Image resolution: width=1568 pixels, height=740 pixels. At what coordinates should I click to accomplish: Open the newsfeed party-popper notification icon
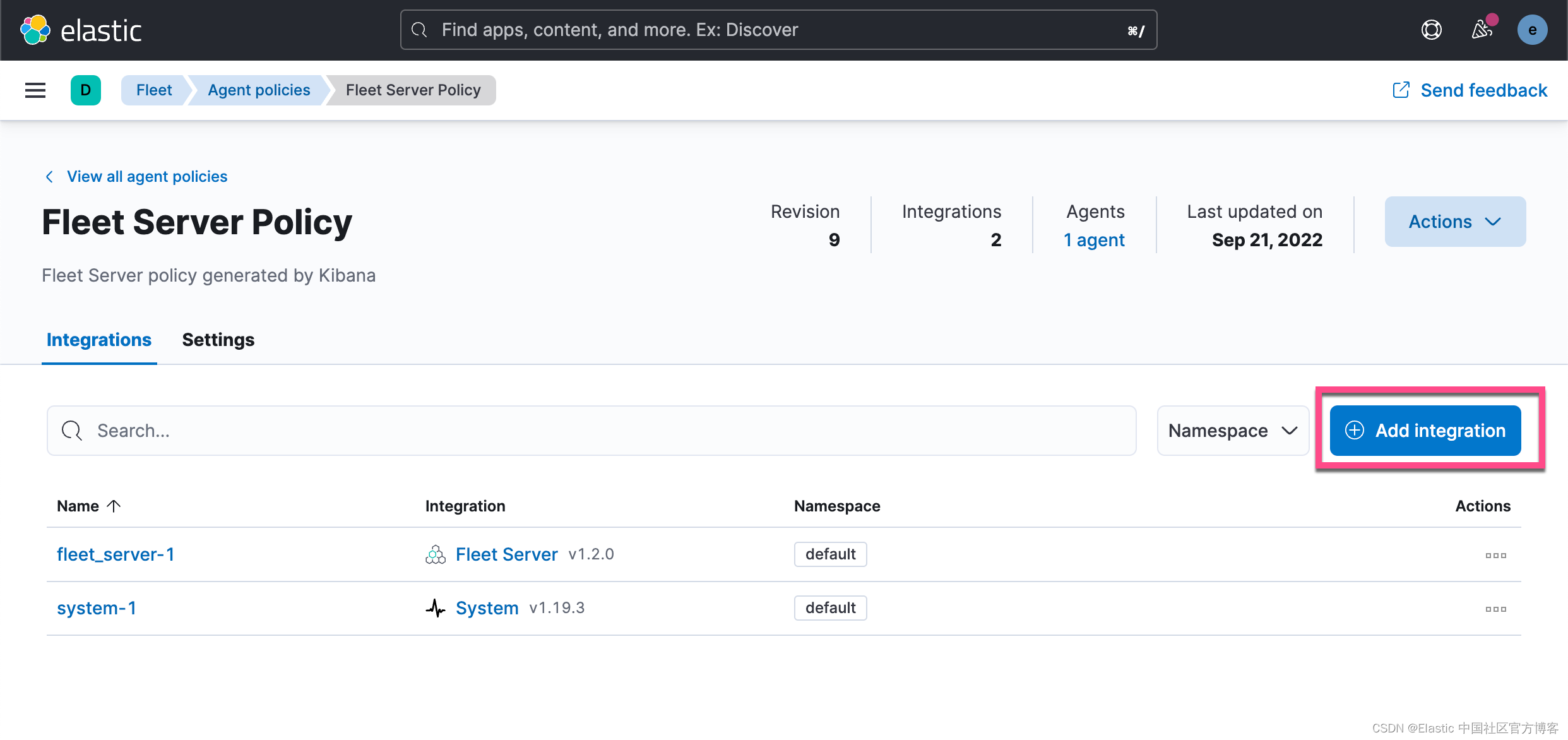[1483, 30]
